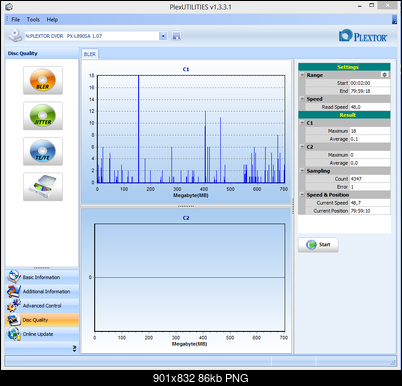Click the C2 graph title
The image size is (402, 386).
(186, 218)
